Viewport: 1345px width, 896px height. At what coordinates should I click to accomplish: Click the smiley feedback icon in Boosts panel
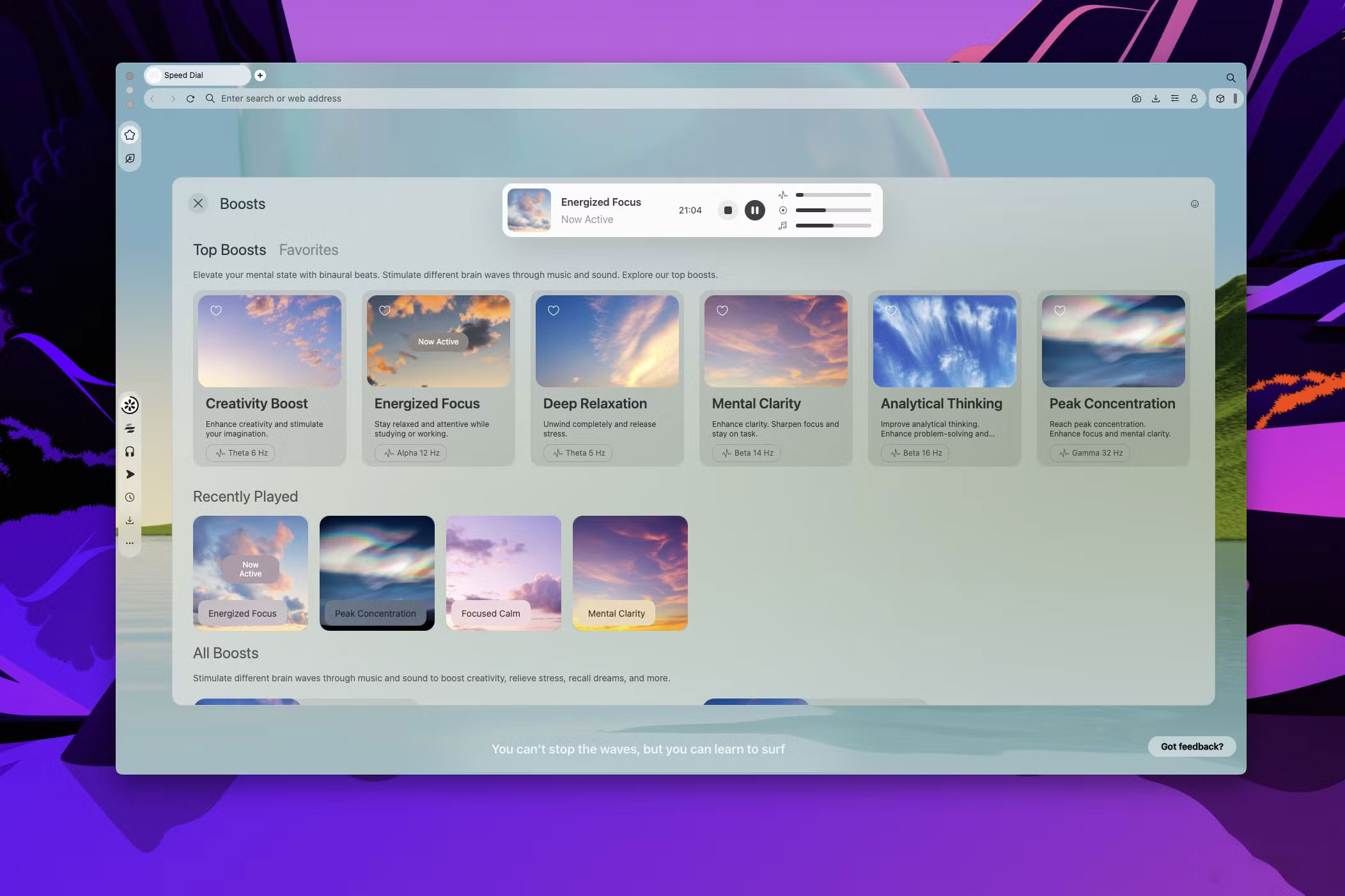click(x=1194, y=204)
